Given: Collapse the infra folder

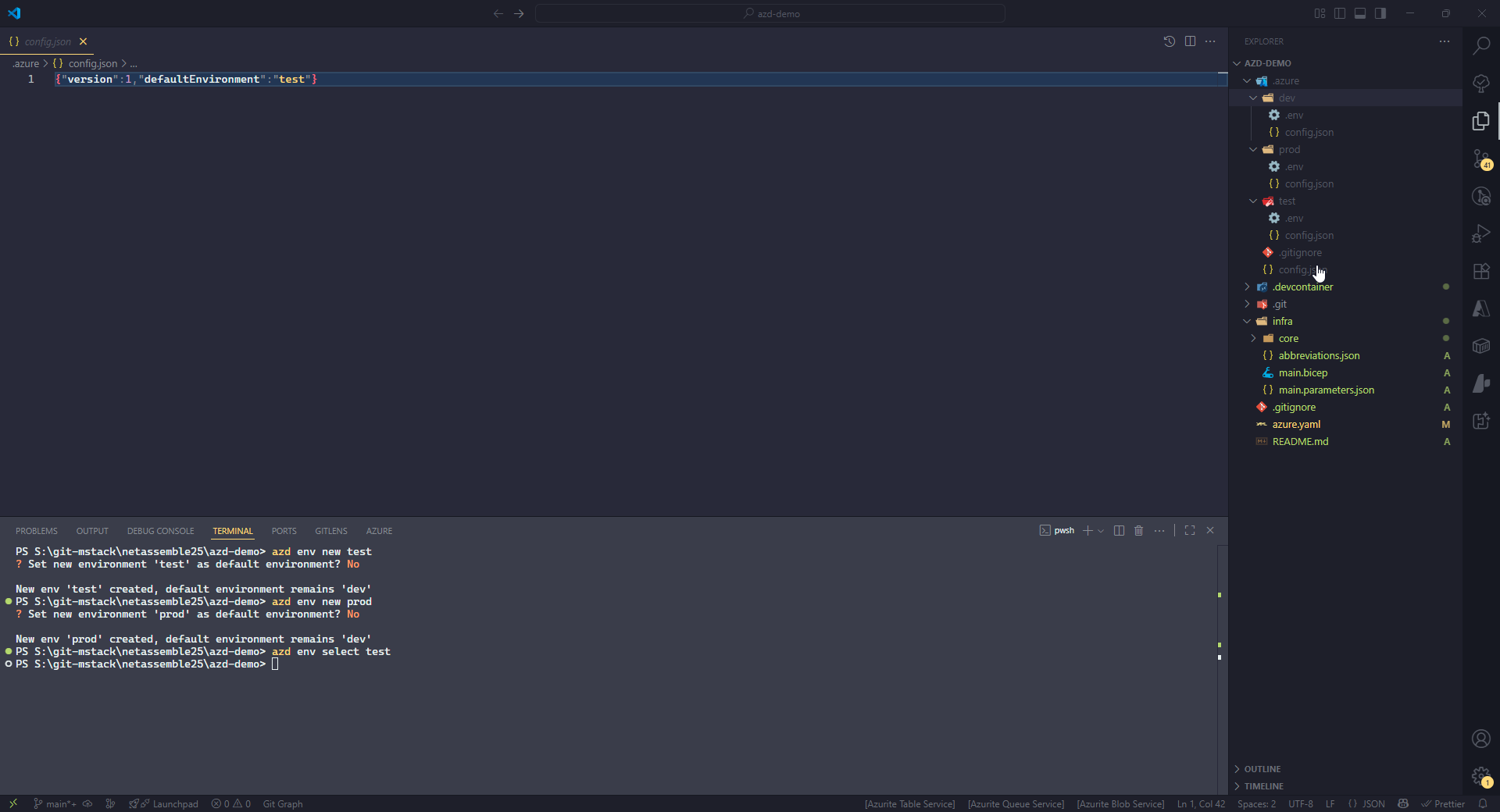Looking at the screenshot, I should pyautogui.click(x=1248, y=322).
